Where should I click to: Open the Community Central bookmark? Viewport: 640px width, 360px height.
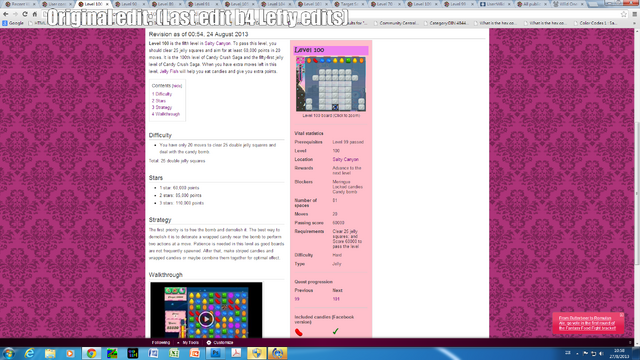coord(396,23)
